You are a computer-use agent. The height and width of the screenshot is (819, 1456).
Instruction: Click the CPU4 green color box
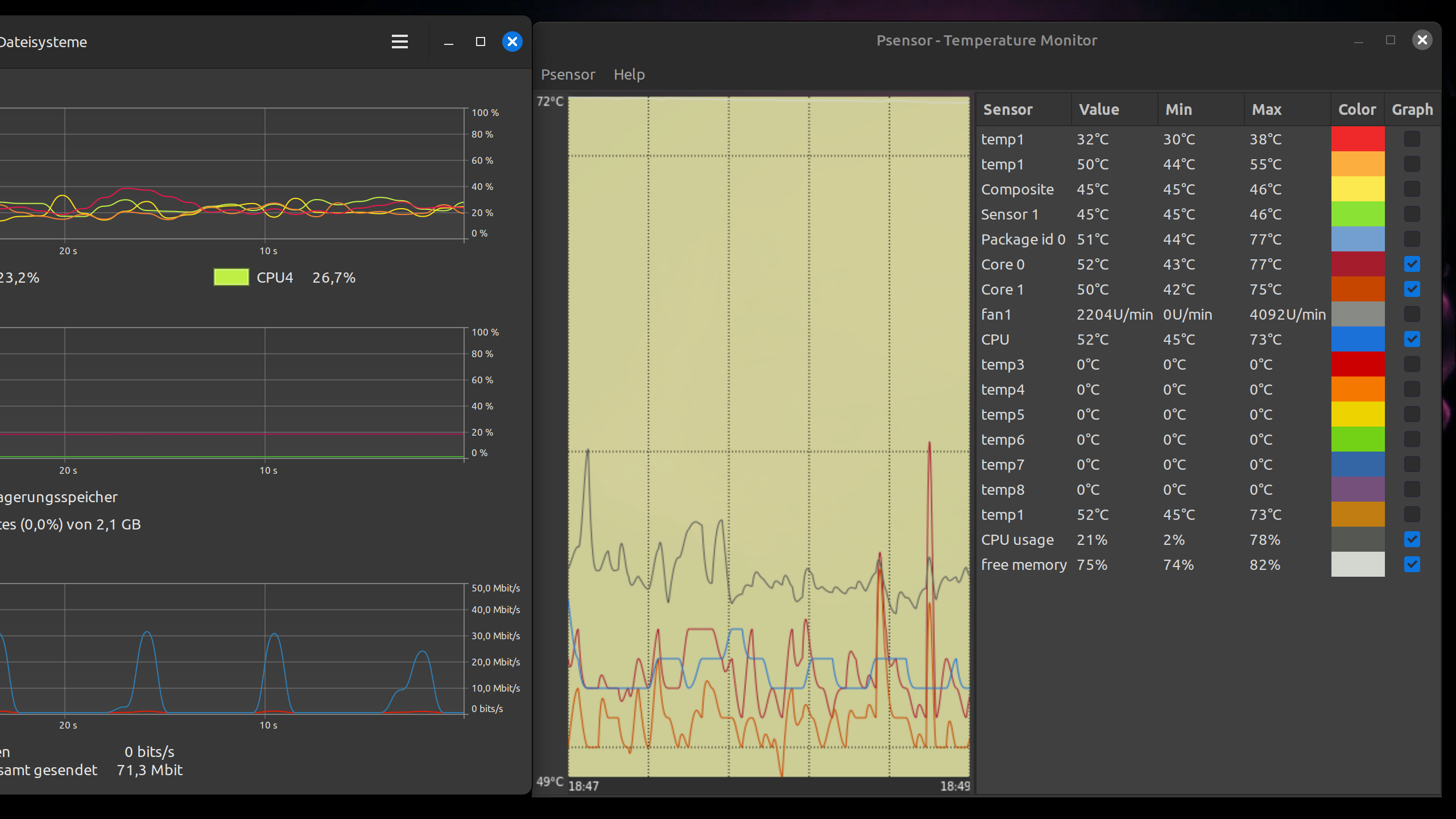coord(231,278)
